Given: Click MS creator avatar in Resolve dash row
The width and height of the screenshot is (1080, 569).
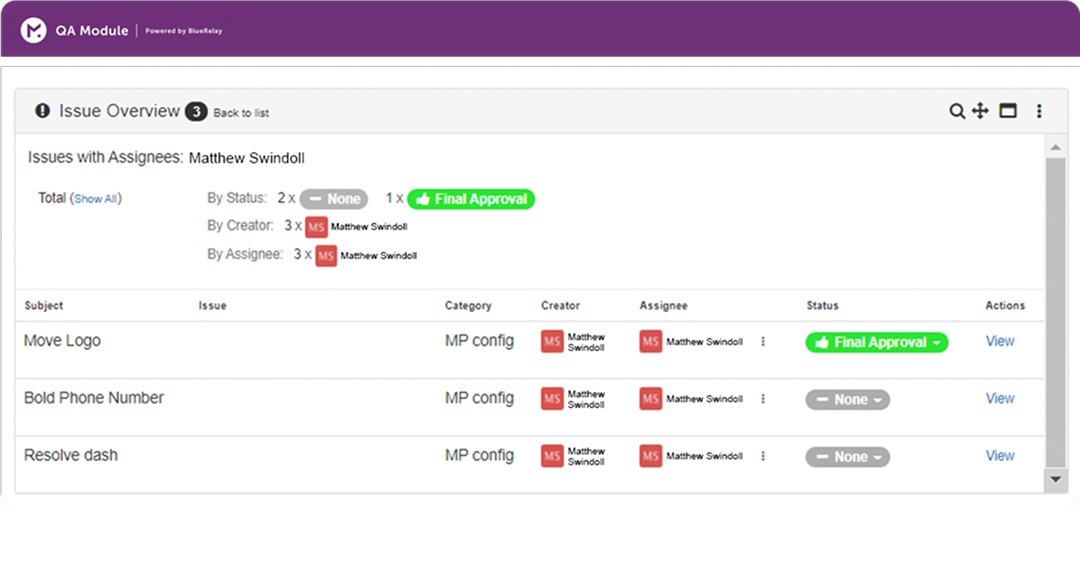Looking at the screenshot, I should pos(552,456).
